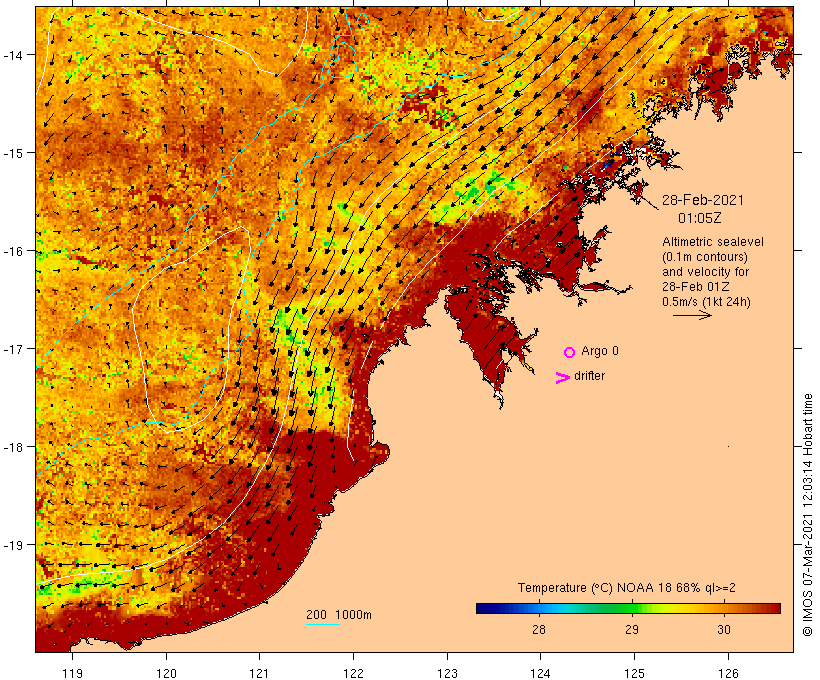
Task: Click the '29' colorbar tick label
Action: click(x=632, y=629)
